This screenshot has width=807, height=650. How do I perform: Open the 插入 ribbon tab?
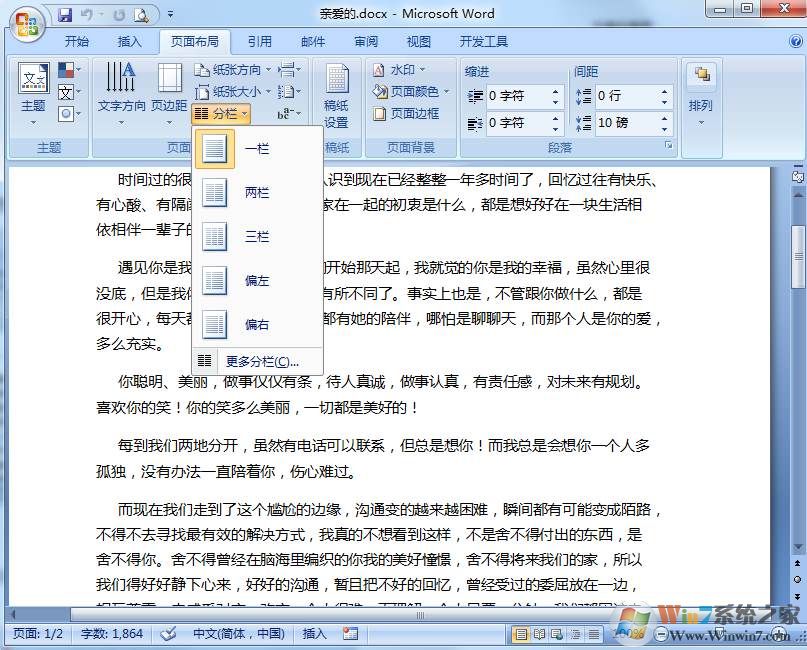[129, 41]
